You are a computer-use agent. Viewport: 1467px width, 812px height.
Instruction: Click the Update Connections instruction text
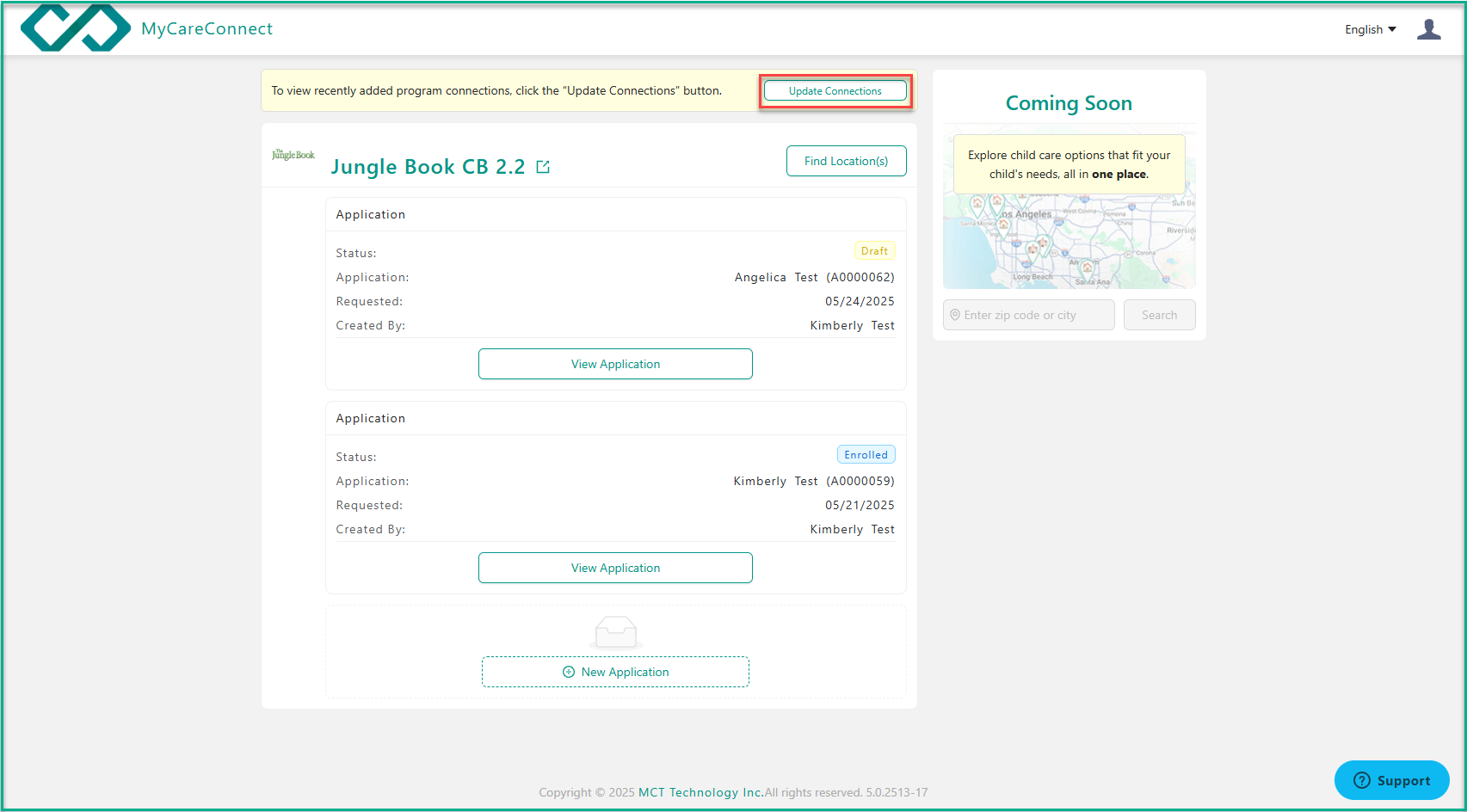tap(496, 90)
